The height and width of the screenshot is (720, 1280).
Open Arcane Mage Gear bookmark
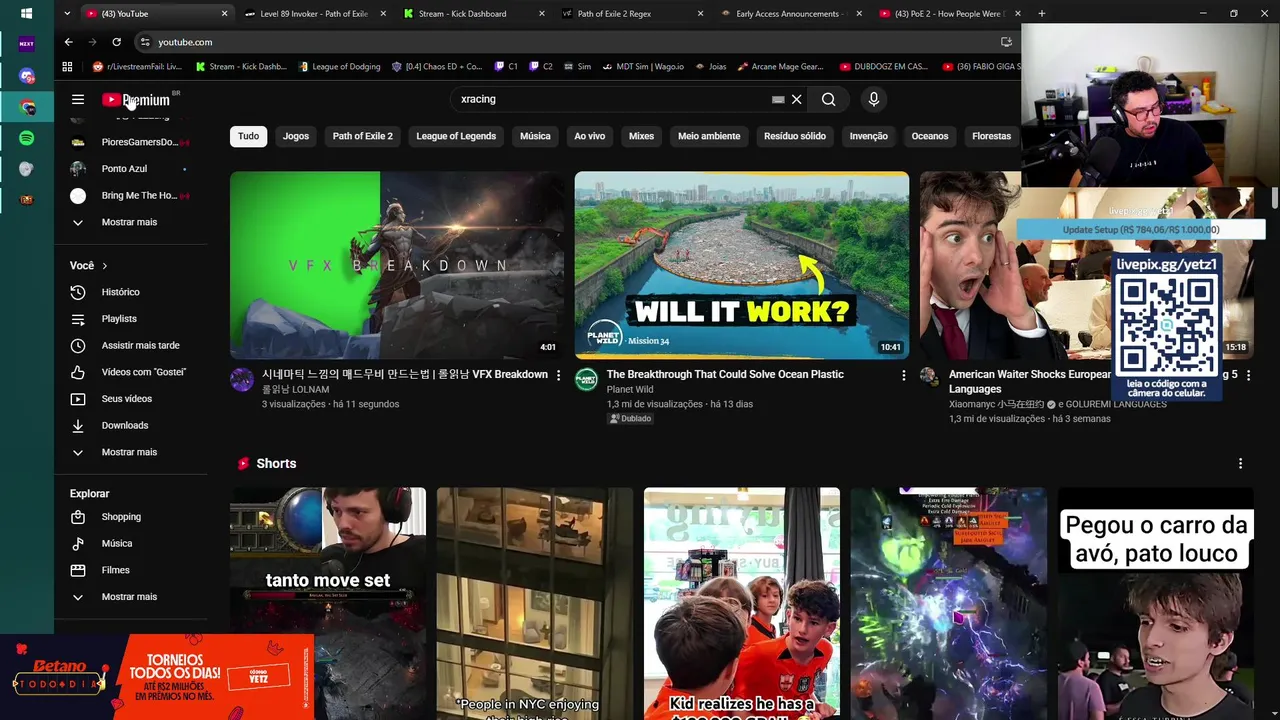tap(780, 67)
